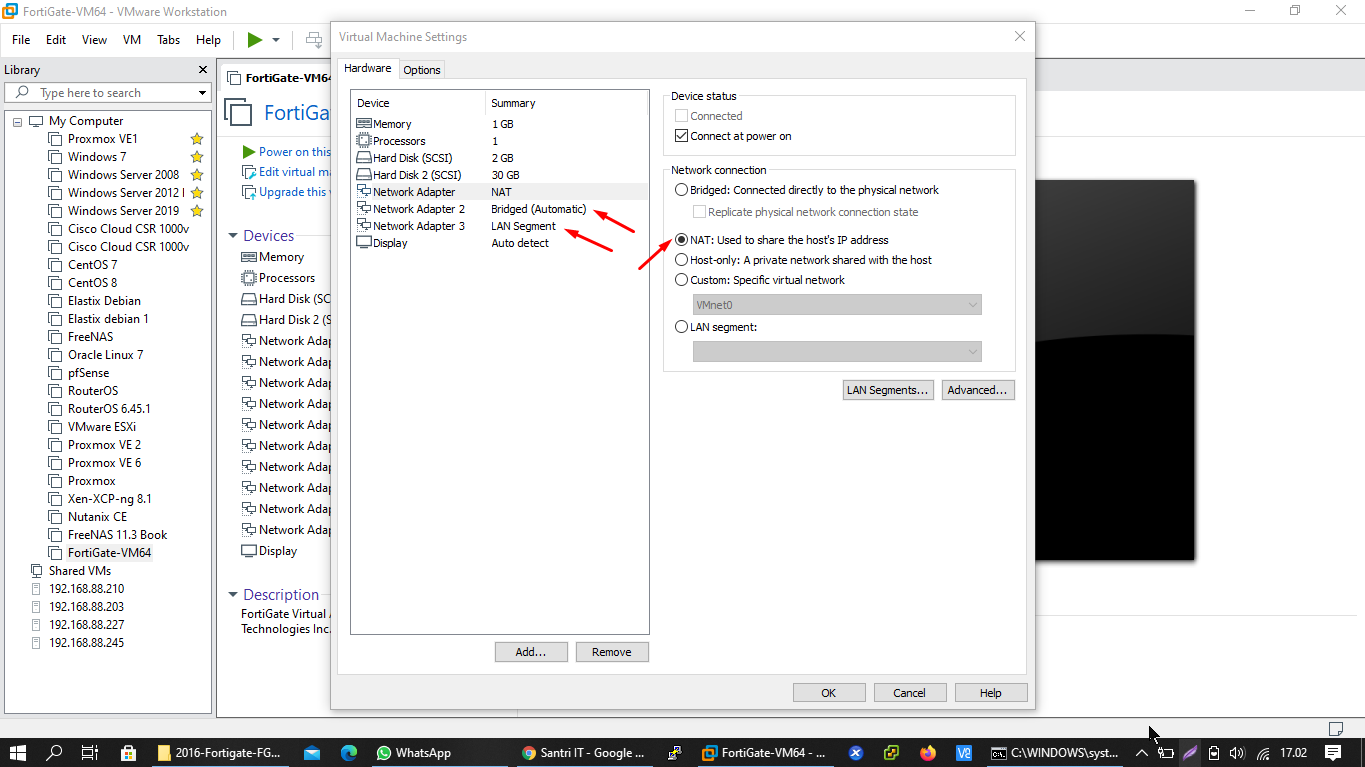
Task: Click the Power On green play toolbar icon
Action: pos(255,40)
